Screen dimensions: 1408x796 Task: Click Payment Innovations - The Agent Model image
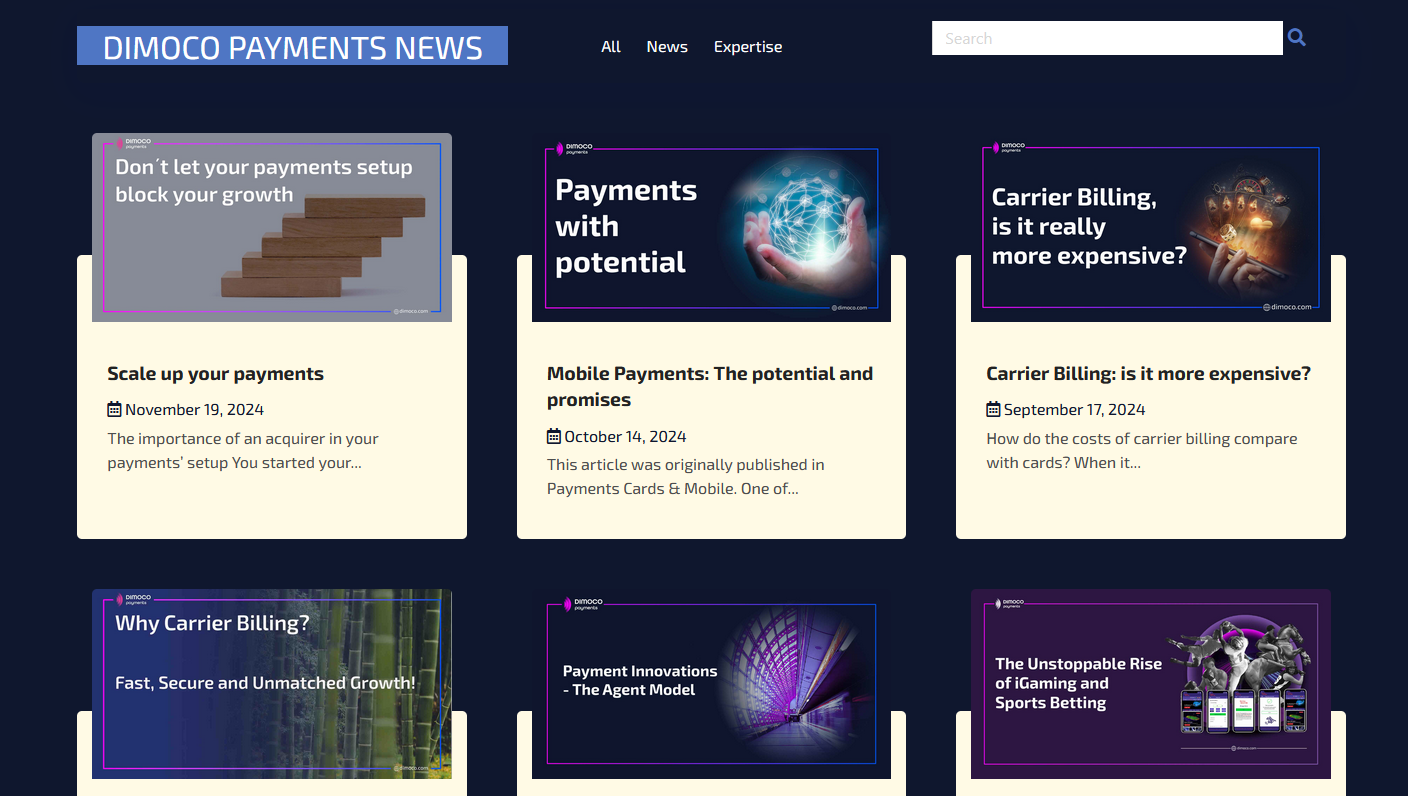coord(711,684)
